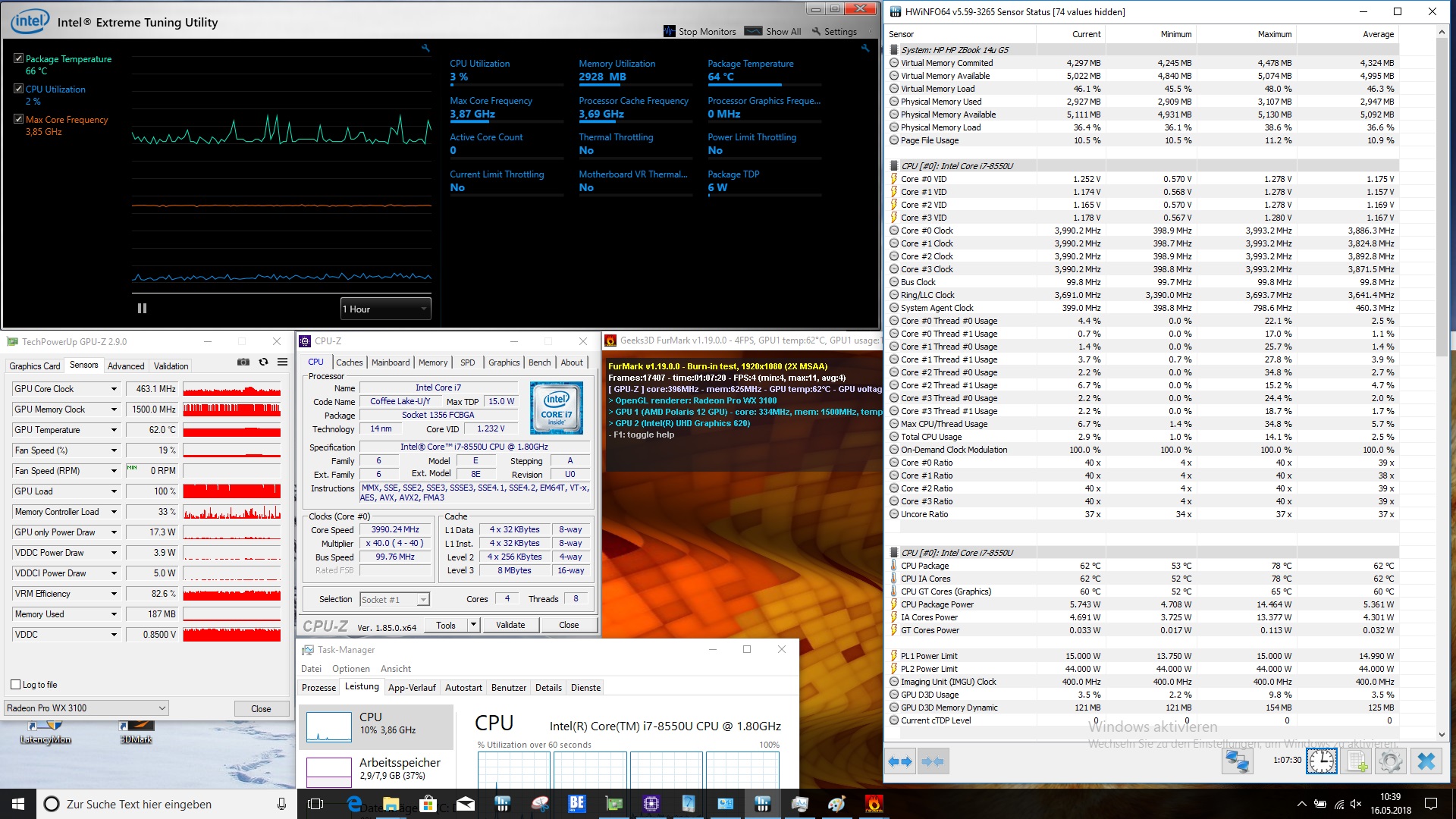This screenshot has height=819, width=1456.
Task: Take a GPU-Z screenshot with camera icon
Action: tap(243, 362)
